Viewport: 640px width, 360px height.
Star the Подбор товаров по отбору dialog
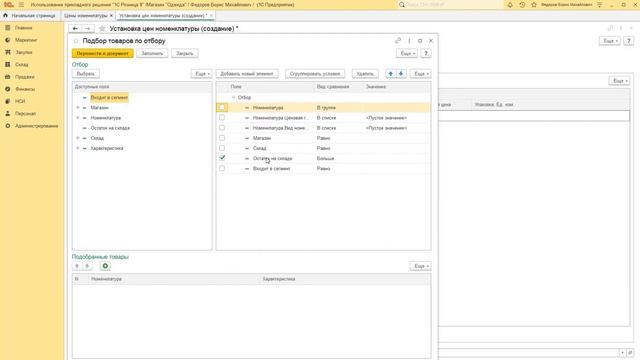tap(76, 41)
